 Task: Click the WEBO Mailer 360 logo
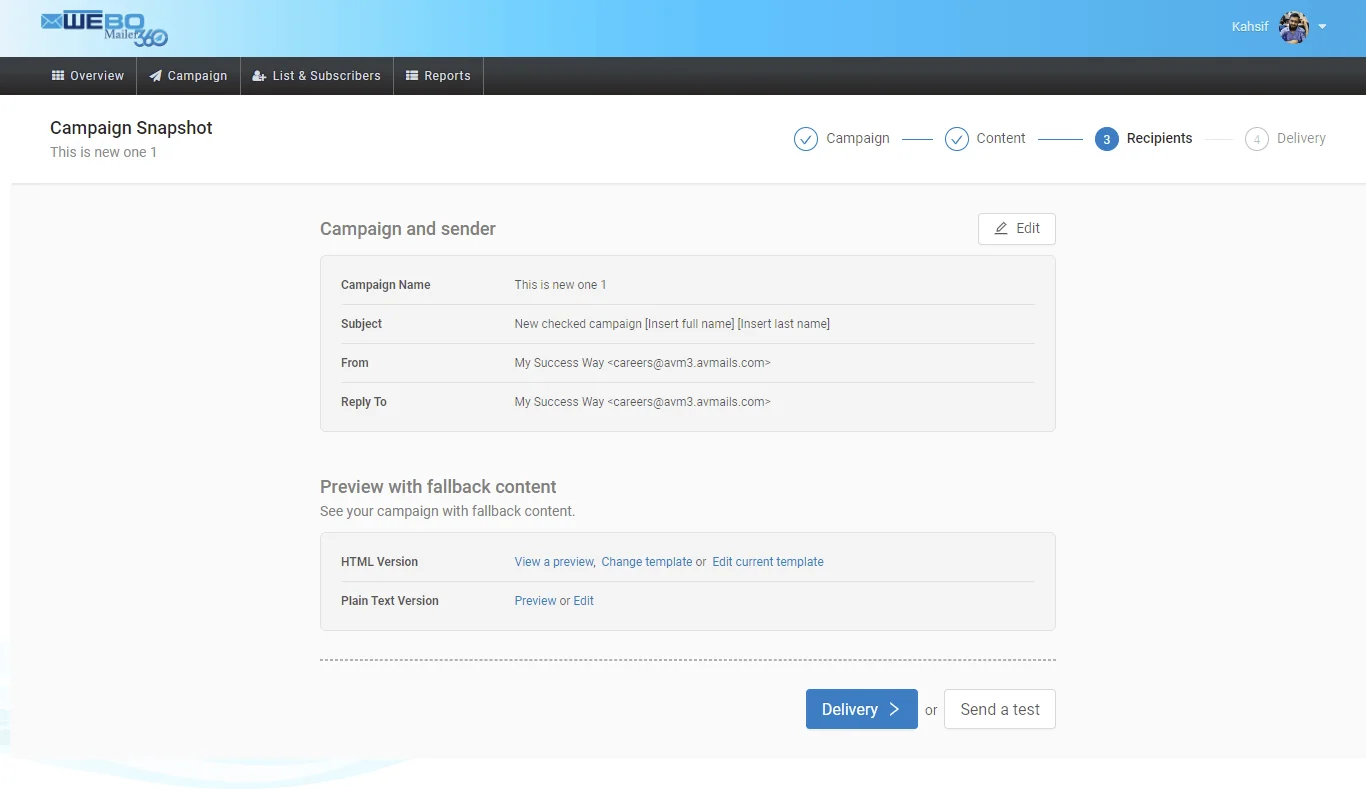coord(104,29)
